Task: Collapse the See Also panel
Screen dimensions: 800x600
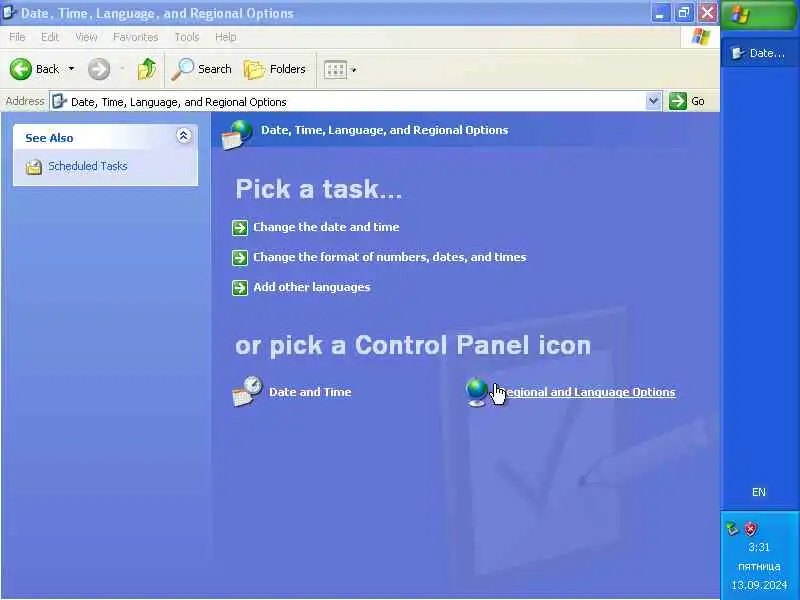Action: 184,136
